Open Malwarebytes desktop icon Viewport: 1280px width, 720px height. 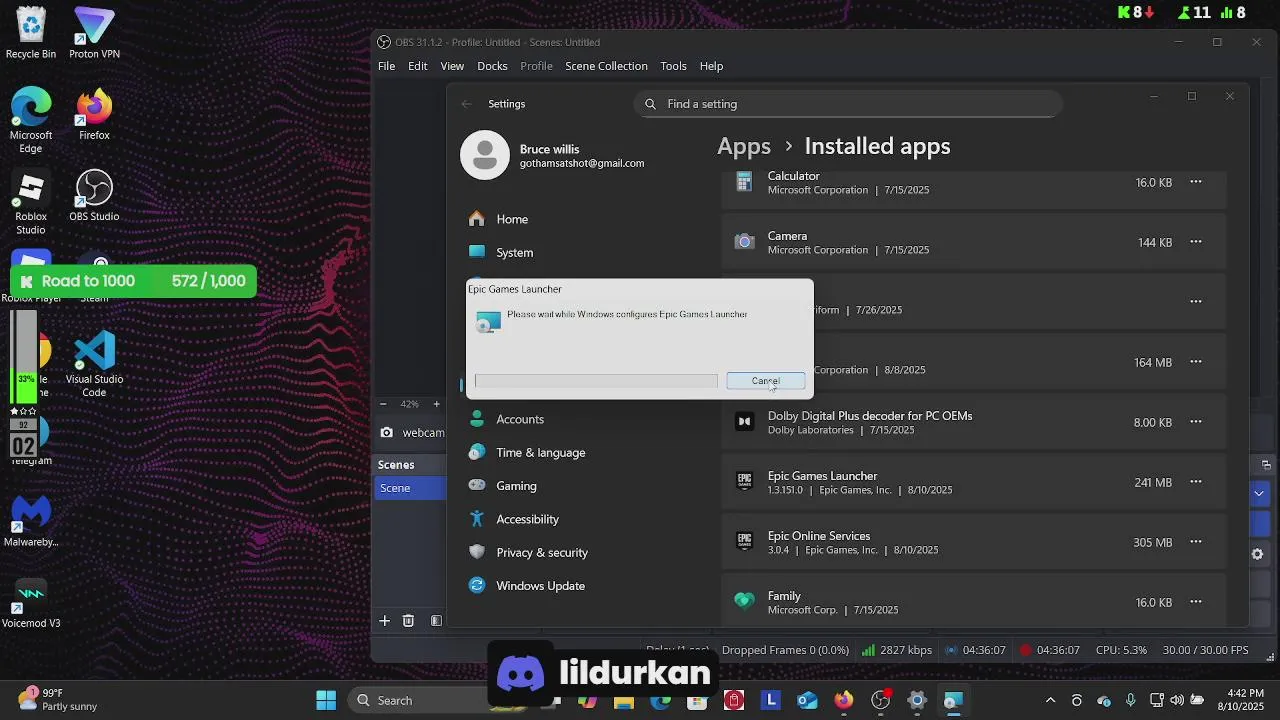pyautogui.click(x=31, y=521)
